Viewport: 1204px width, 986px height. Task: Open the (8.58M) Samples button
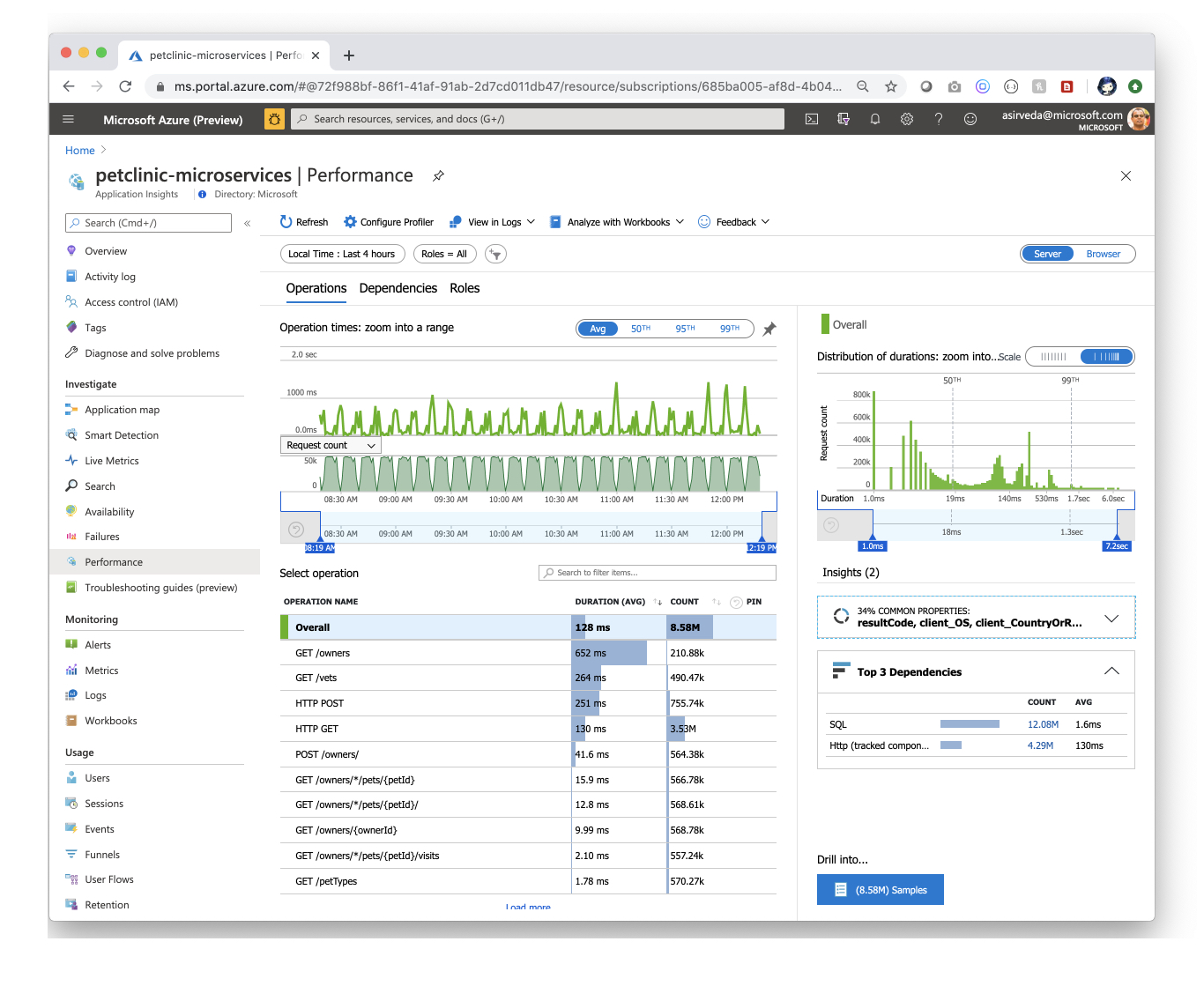881,890
